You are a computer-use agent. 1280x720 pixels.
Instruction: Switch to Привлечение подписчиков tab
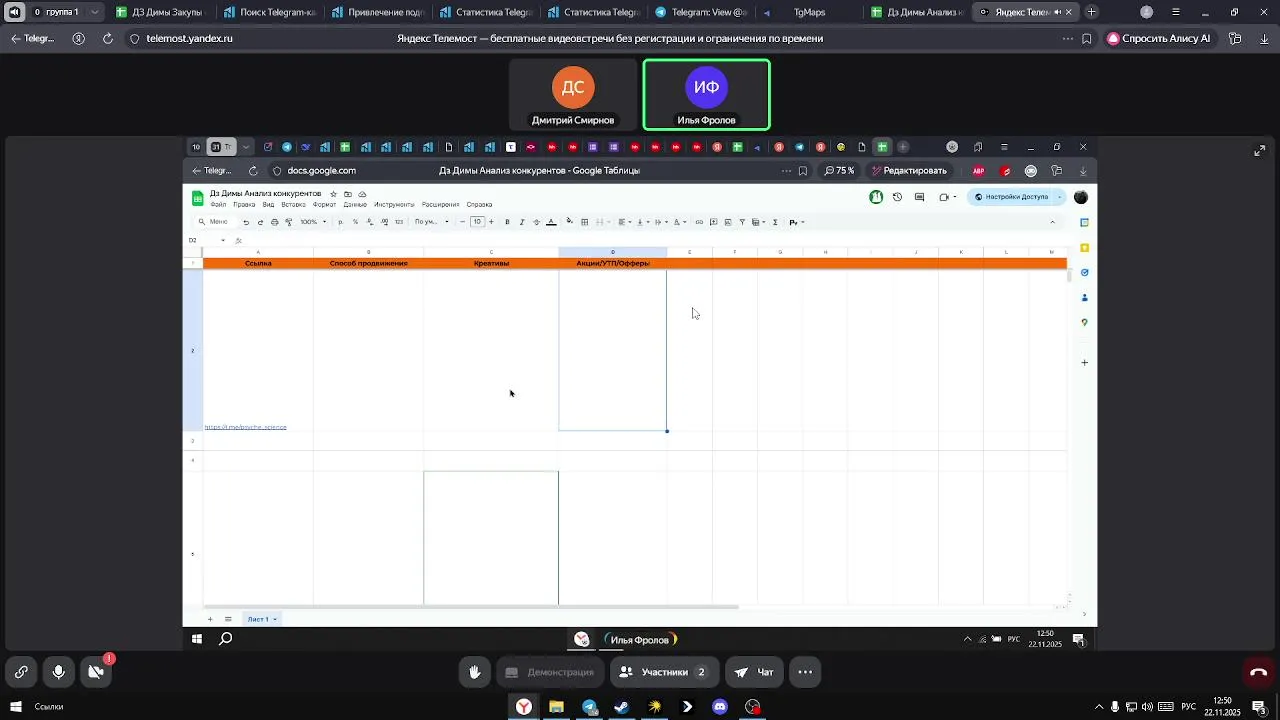click(377, 12)
